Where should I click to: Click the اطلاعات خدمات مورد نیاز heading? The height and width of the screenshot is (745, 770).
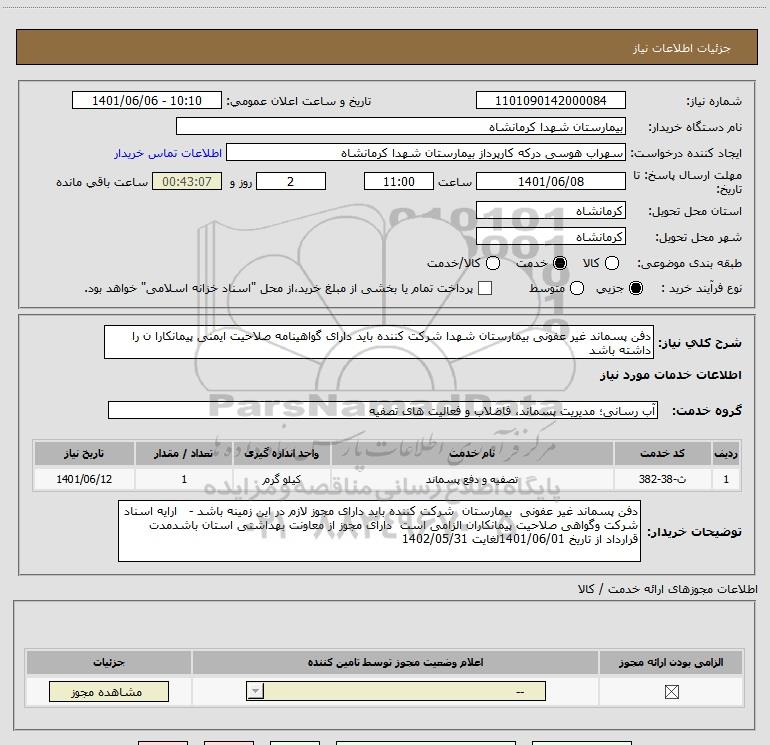670,375
